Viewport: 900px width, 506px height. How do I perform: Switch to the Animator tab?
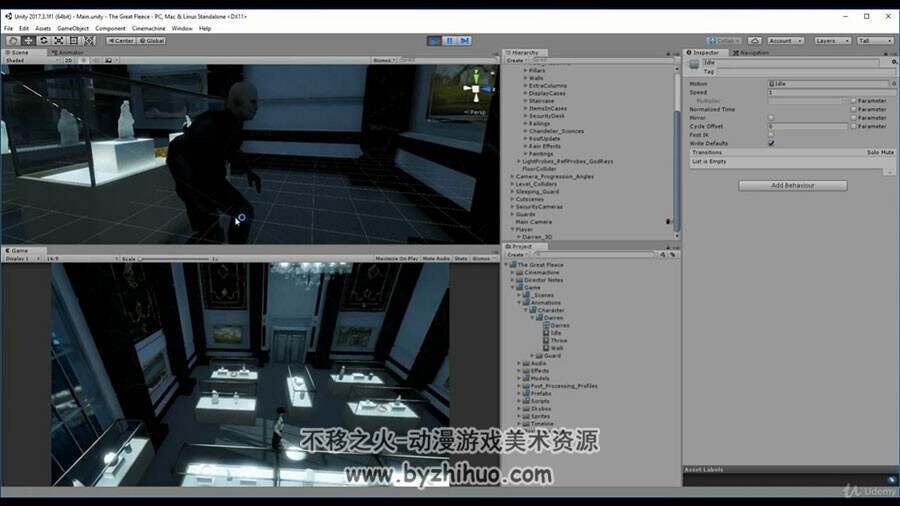(68, 52)
